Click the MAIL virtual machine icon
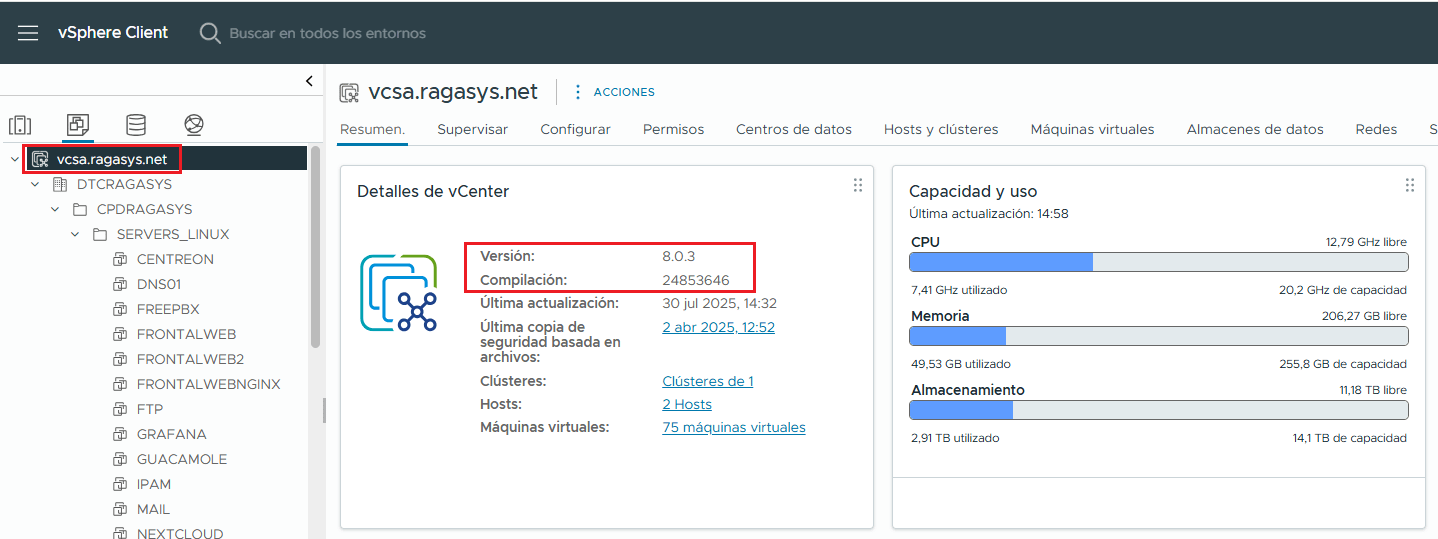Image resolution: width=1438 pixels, height=539 pixels. click(x=120, y=509)
